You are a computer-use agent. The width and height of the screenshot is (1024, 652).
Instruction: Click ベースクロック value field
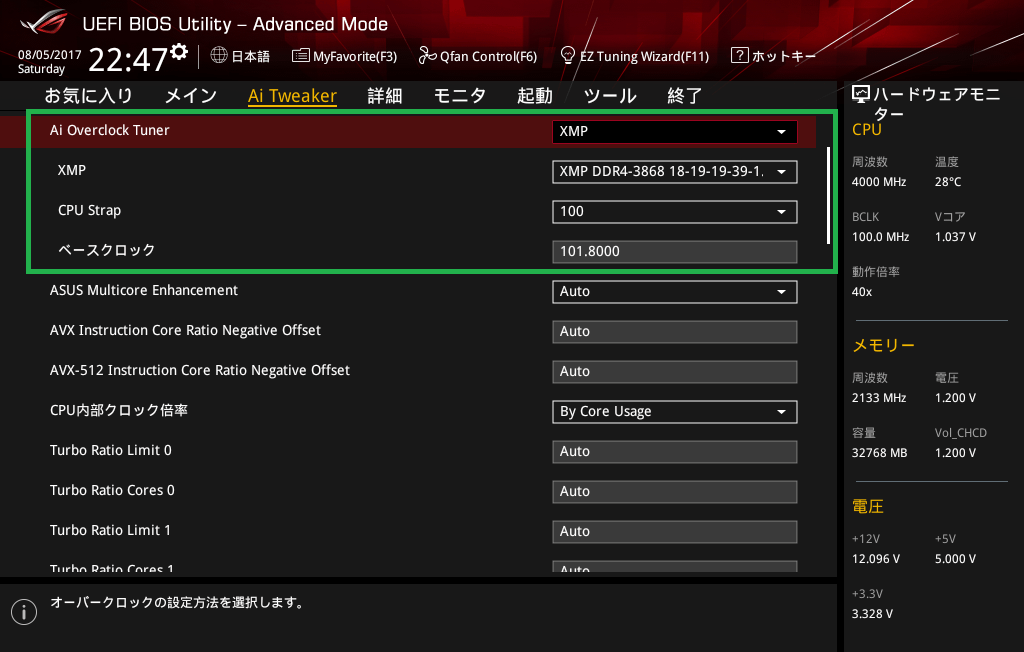coord(675,252)
